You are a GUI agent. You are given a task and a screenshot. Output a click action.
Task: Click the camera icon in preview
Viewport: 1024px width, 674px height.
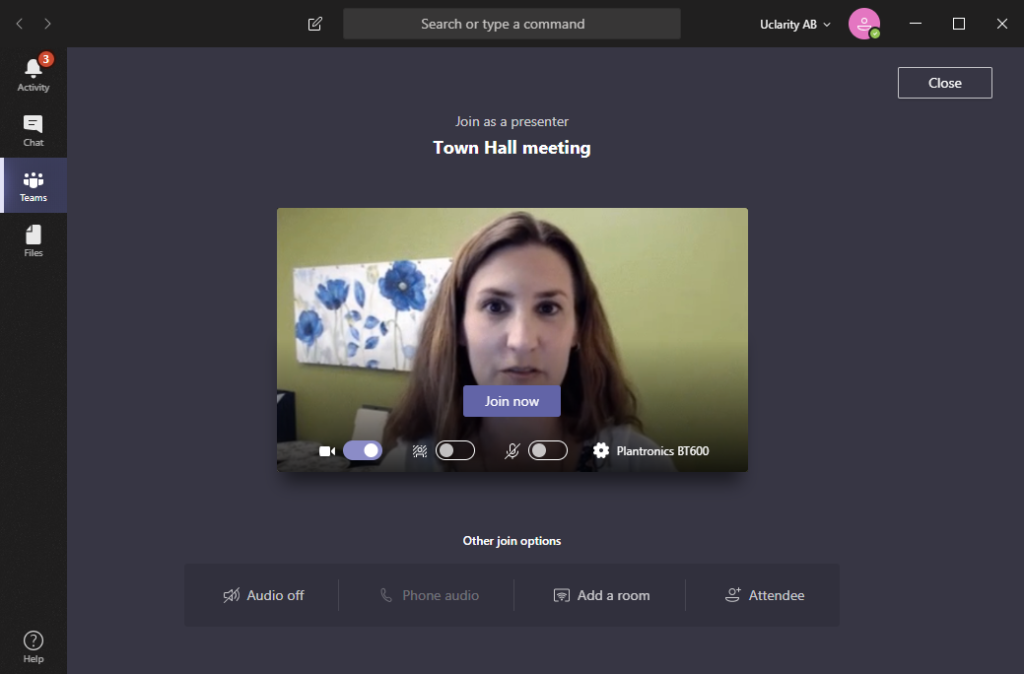coord(327,451)
